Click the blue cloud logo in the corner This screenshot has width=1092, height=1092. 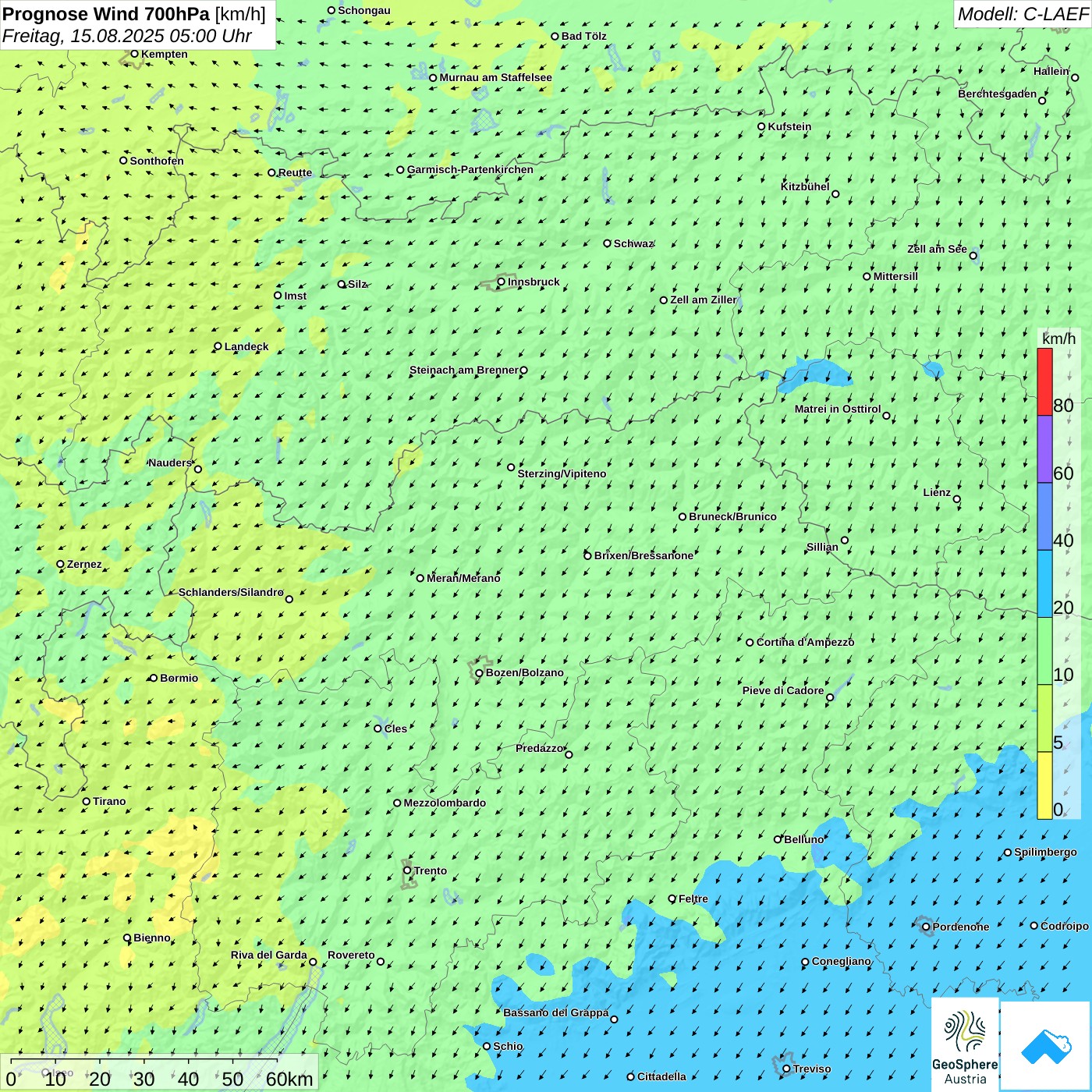(1046, 1046)
